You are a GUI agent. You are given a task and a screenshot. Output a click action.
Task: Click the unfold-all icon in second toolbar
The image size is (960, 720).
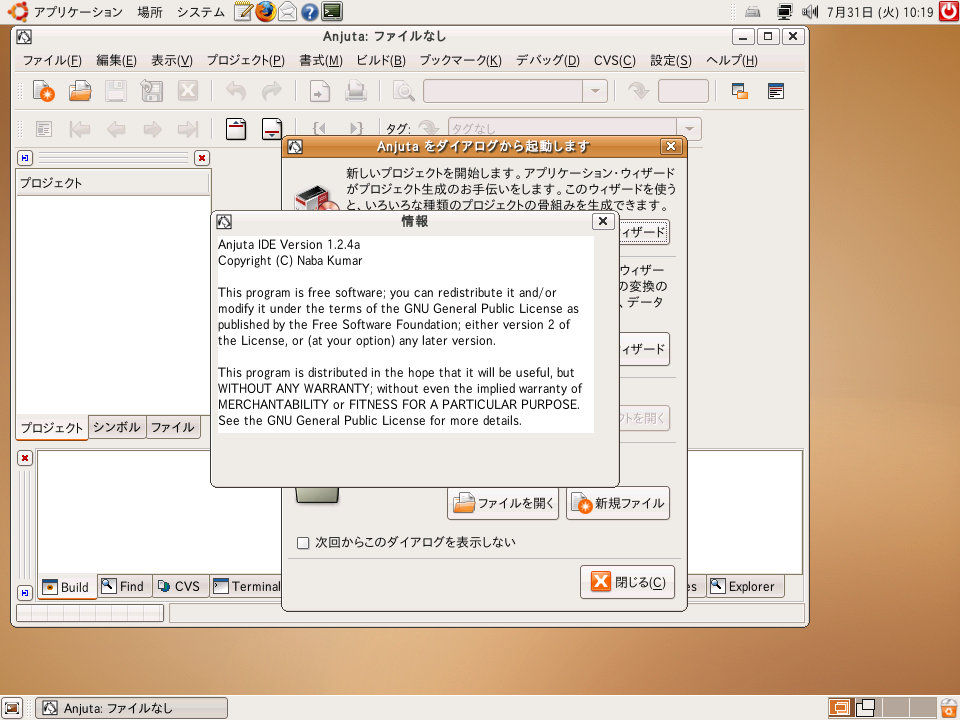click(x=271, y=129)
